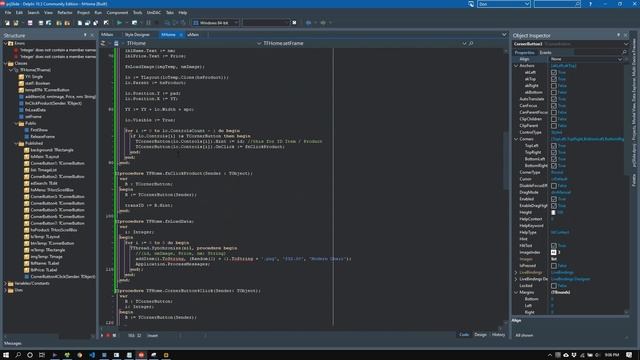
Task: Click the macro play button in status bar
Action: pyautogui.click(x=102, y=336)
